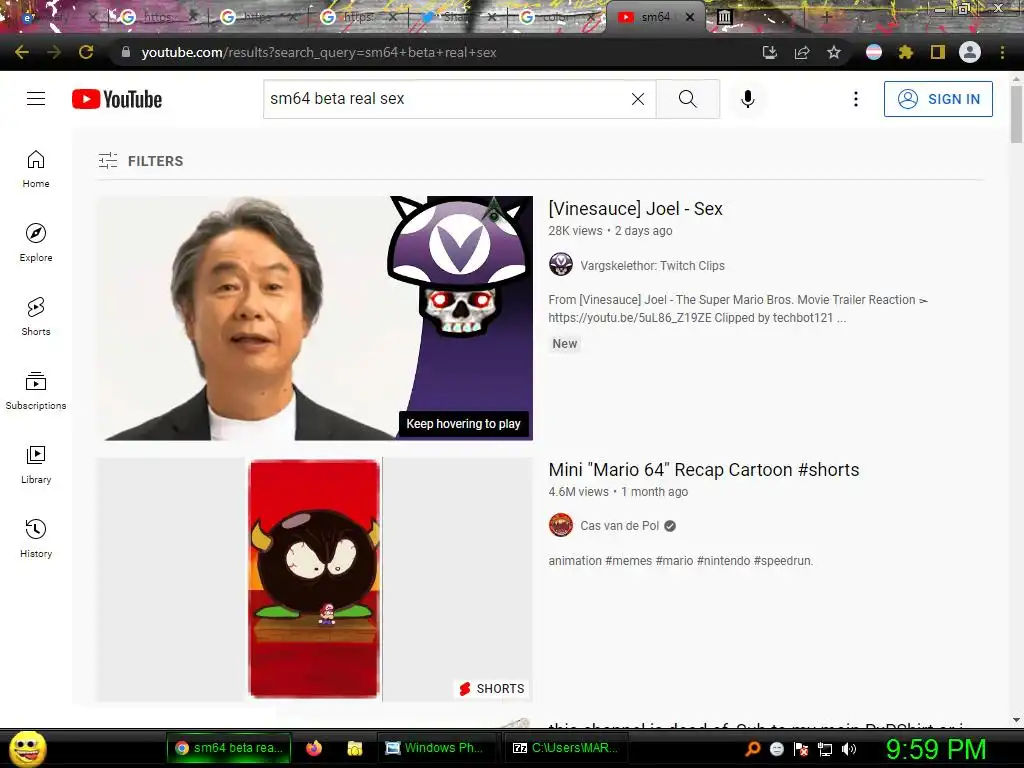Click the 9:59 PM taskbar clock
Viewport: 1024px width, 768px height.
936,749
